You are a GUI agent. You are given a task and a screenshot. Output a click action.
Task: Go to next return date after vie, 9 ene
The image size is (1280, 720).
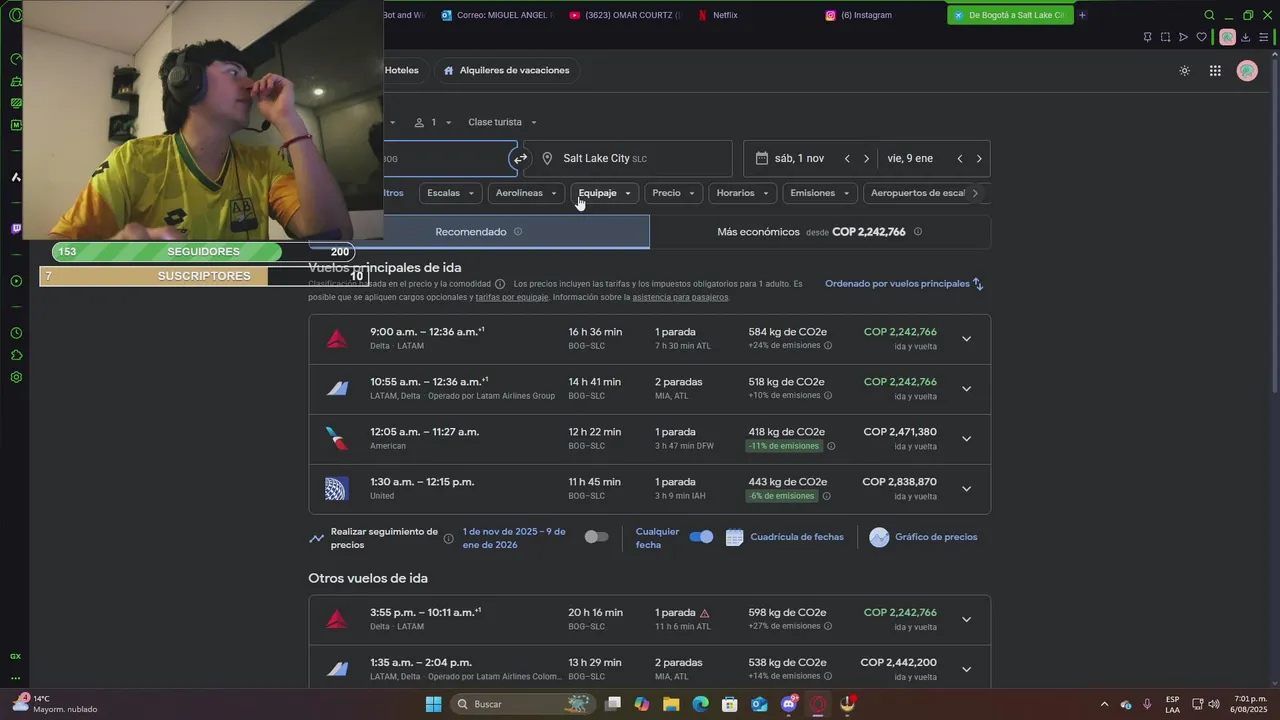tap(979, 158)
